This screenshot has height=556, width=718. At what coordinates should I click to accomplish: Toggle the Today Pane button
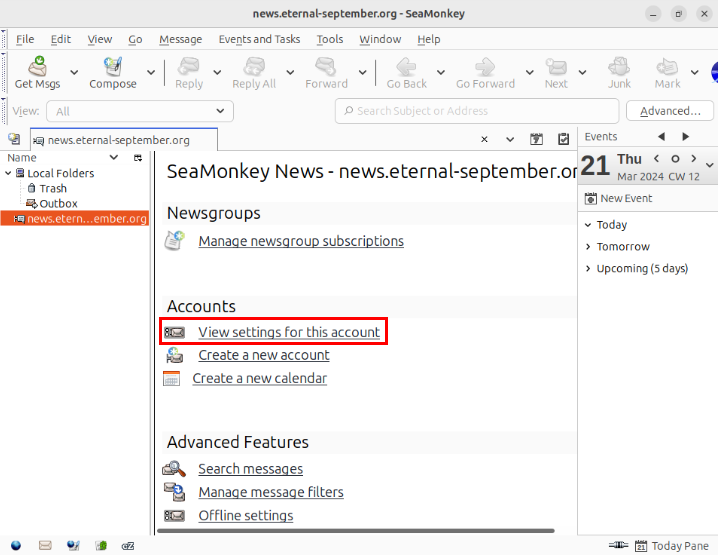click(672, 546)
